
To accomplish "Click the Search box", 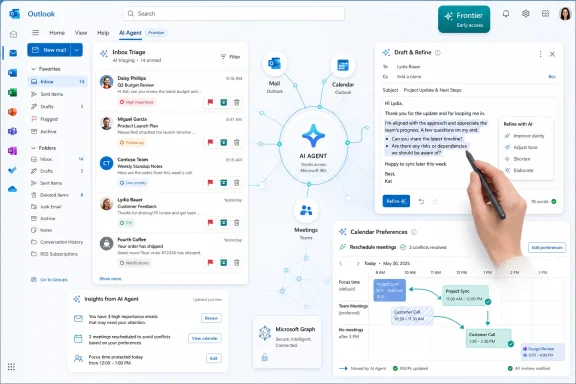I will pos(234,14).
